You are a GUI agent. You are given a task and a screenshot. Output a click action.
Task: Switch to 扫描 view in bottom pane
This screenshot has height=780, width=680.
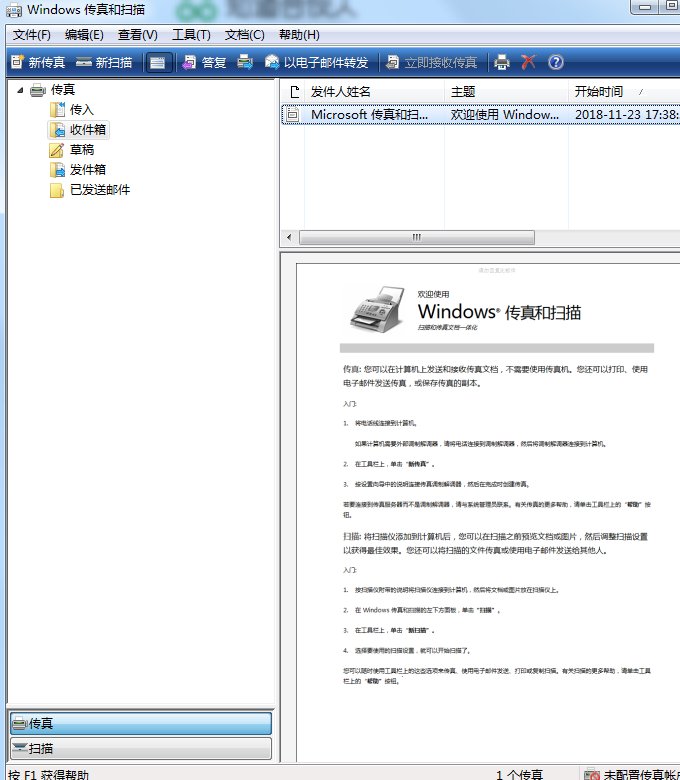click(140, 748)
